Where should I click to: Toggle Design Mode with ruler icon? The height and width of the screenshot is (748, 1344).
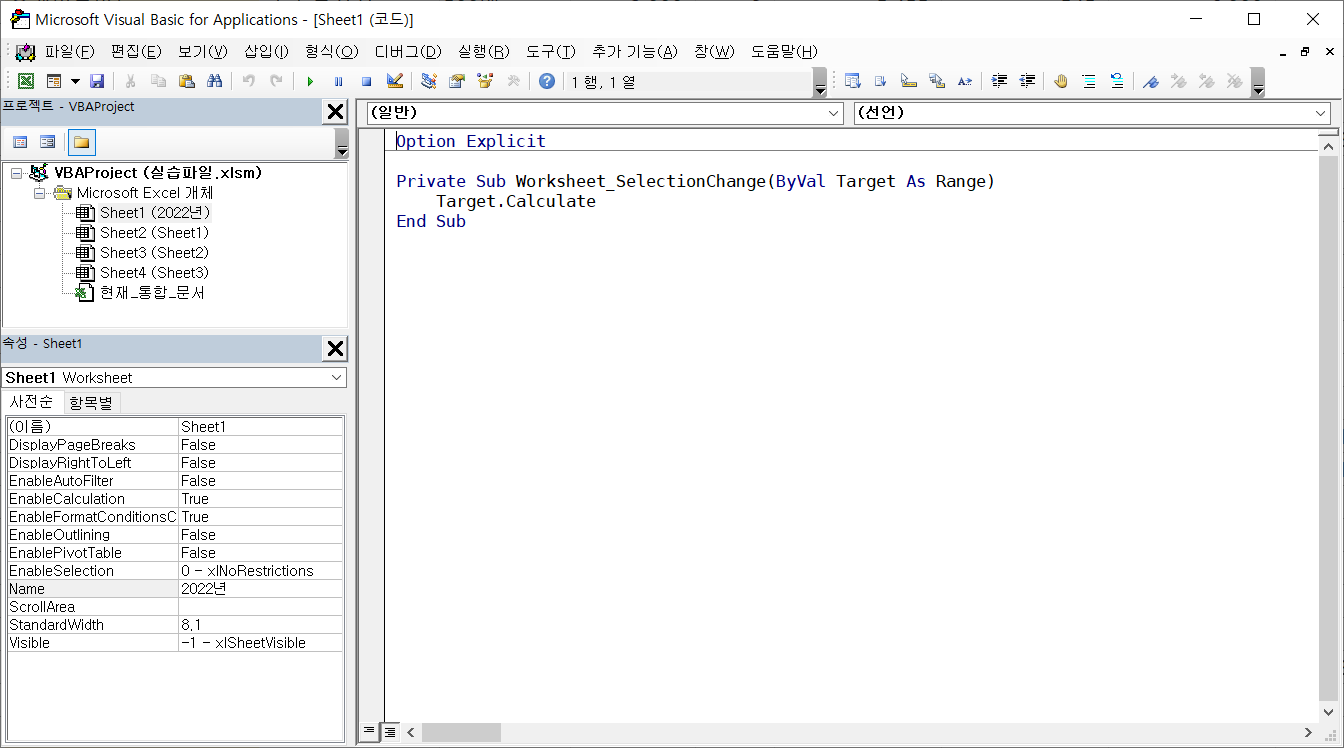[394, 81]
